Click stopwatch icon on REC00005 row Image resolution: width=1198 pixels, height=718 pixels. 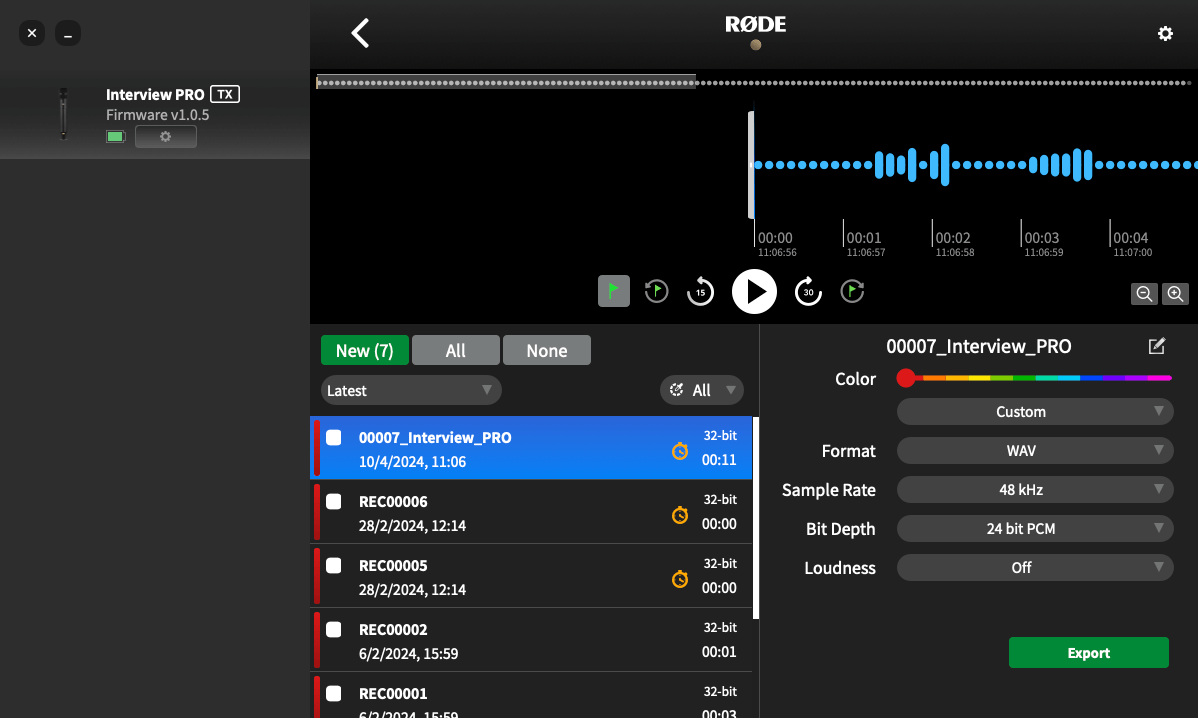[x=679, y=580]
